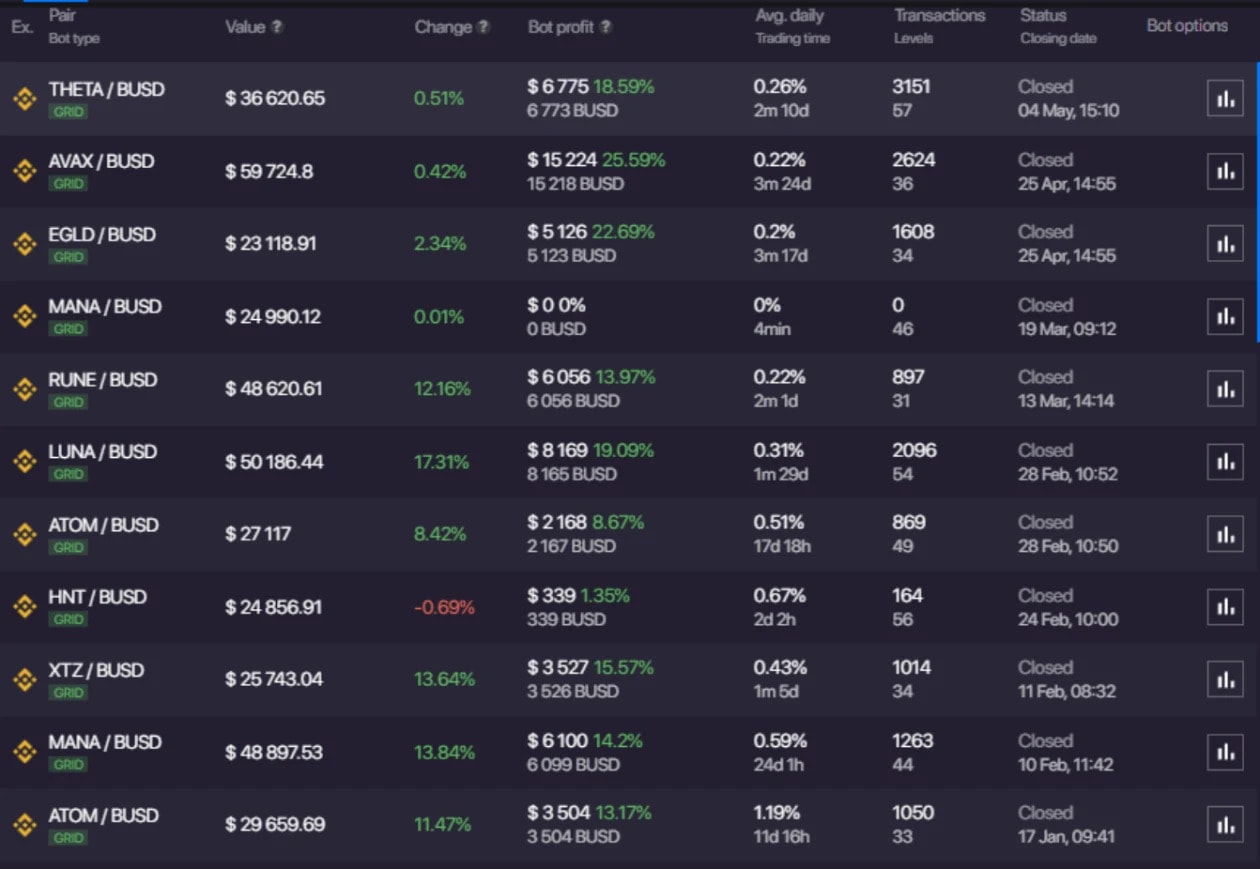Screen dimensions: 1260x869
Task: Click the question mark beside Change header
Action: (x=484, y=27)
